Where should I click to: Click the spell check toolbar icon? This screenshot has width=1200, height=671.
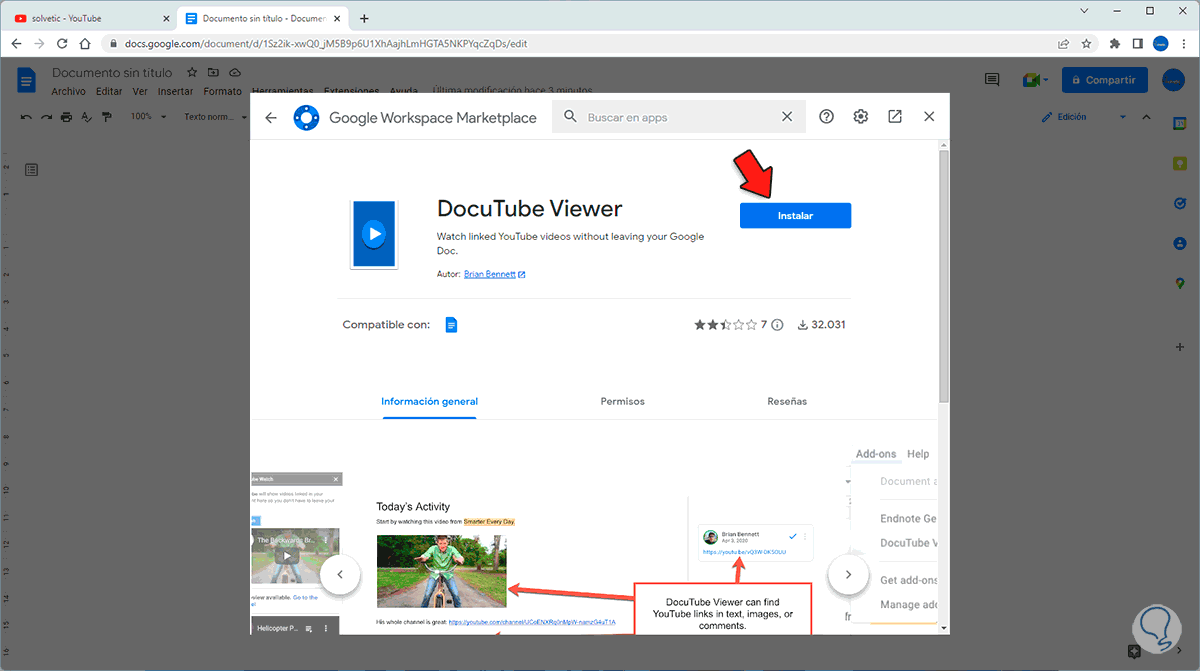coord(86,117)
